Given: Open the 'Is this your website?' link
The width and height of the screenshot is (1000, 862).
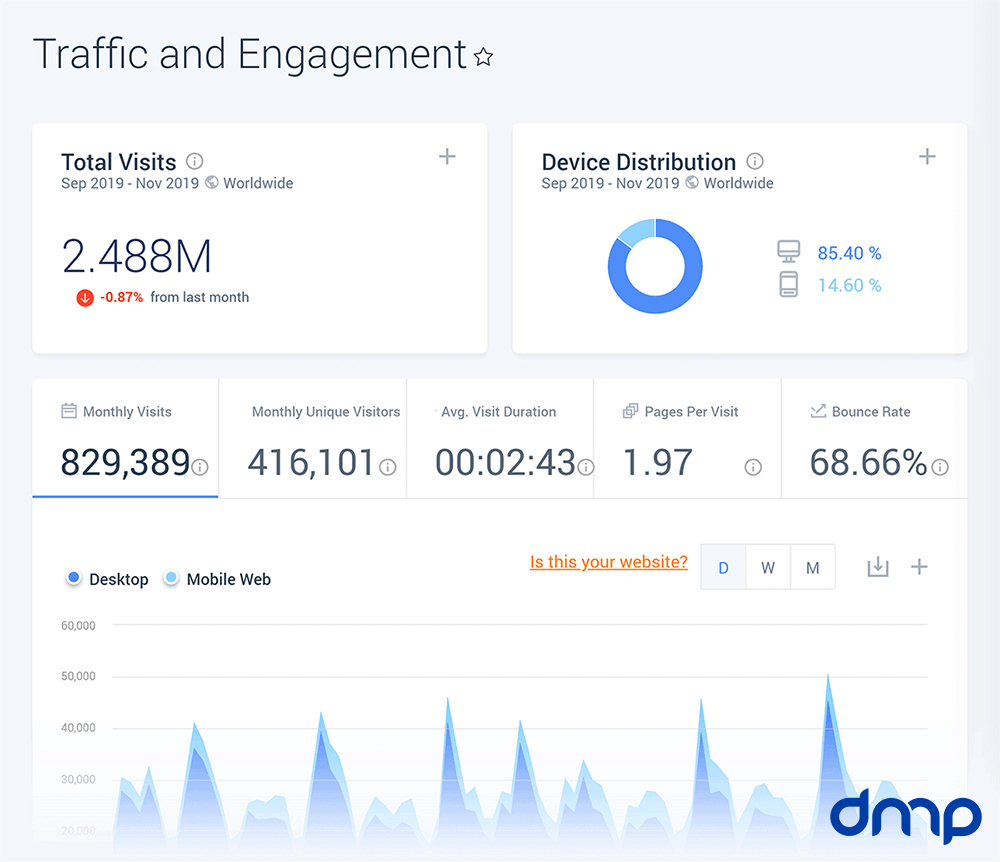Looking at the screenshot, I should pos(608,562).
